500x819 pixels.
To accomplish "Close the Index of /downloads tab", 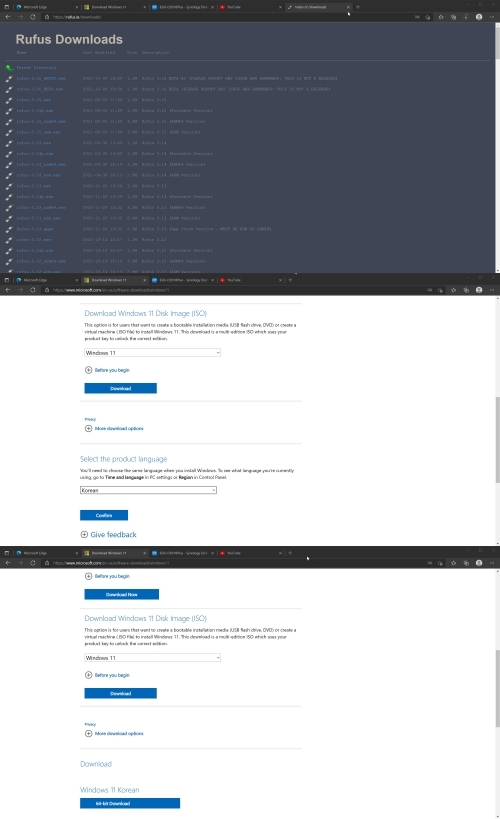I will 348,7.
